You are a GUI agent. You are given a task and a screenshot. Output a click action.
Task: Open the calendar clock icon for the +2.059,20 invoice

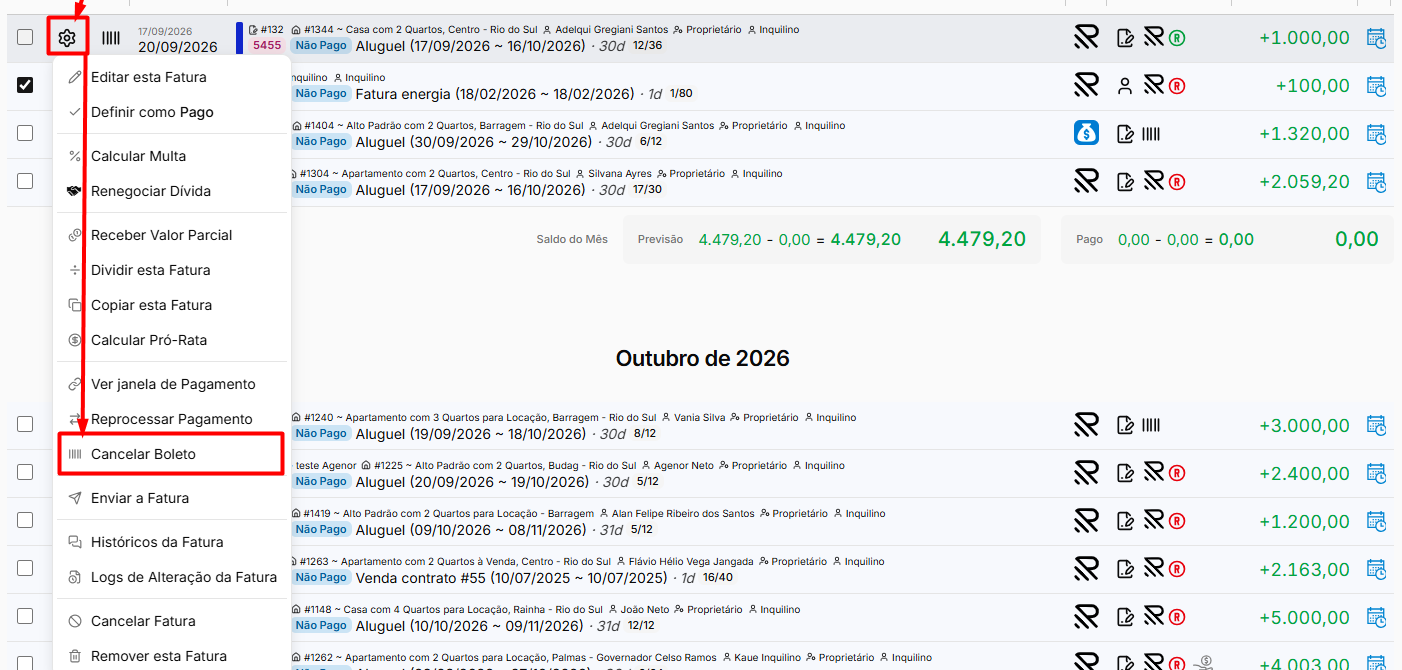click(1376, 182)
